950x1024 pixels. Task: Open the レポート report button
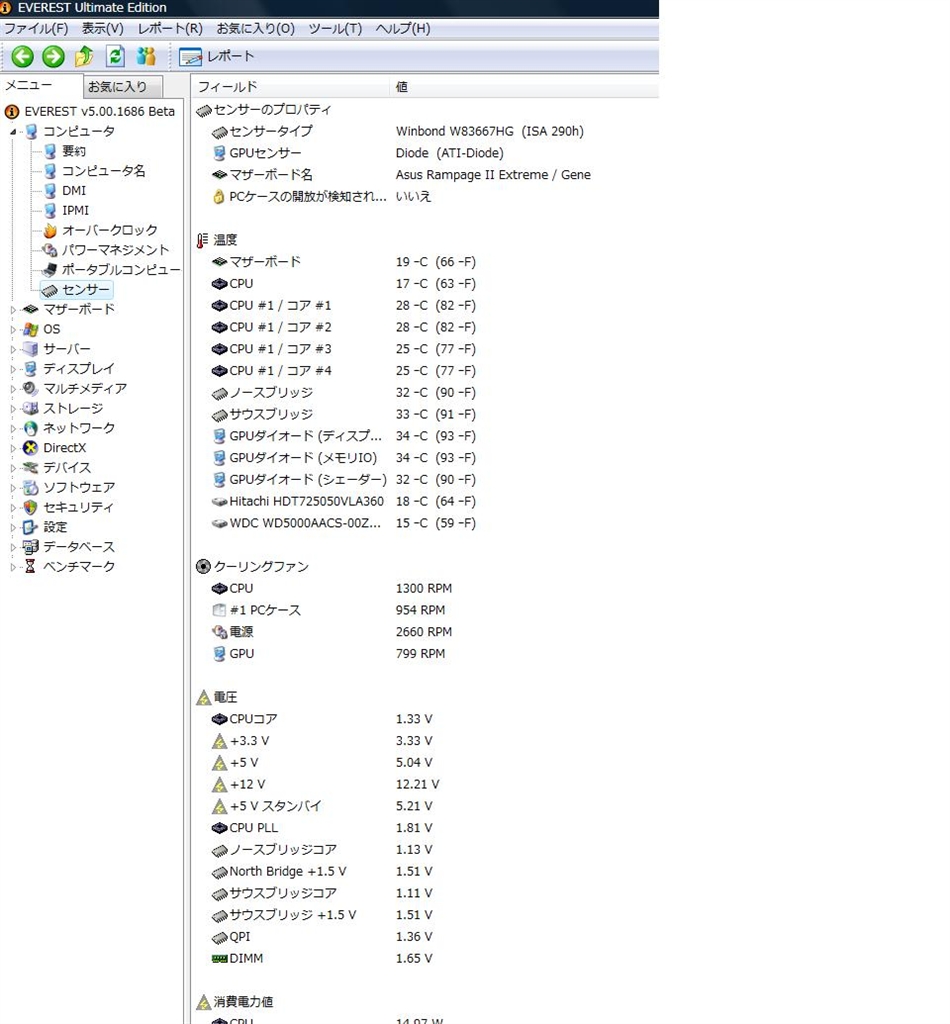click(217, 57)
